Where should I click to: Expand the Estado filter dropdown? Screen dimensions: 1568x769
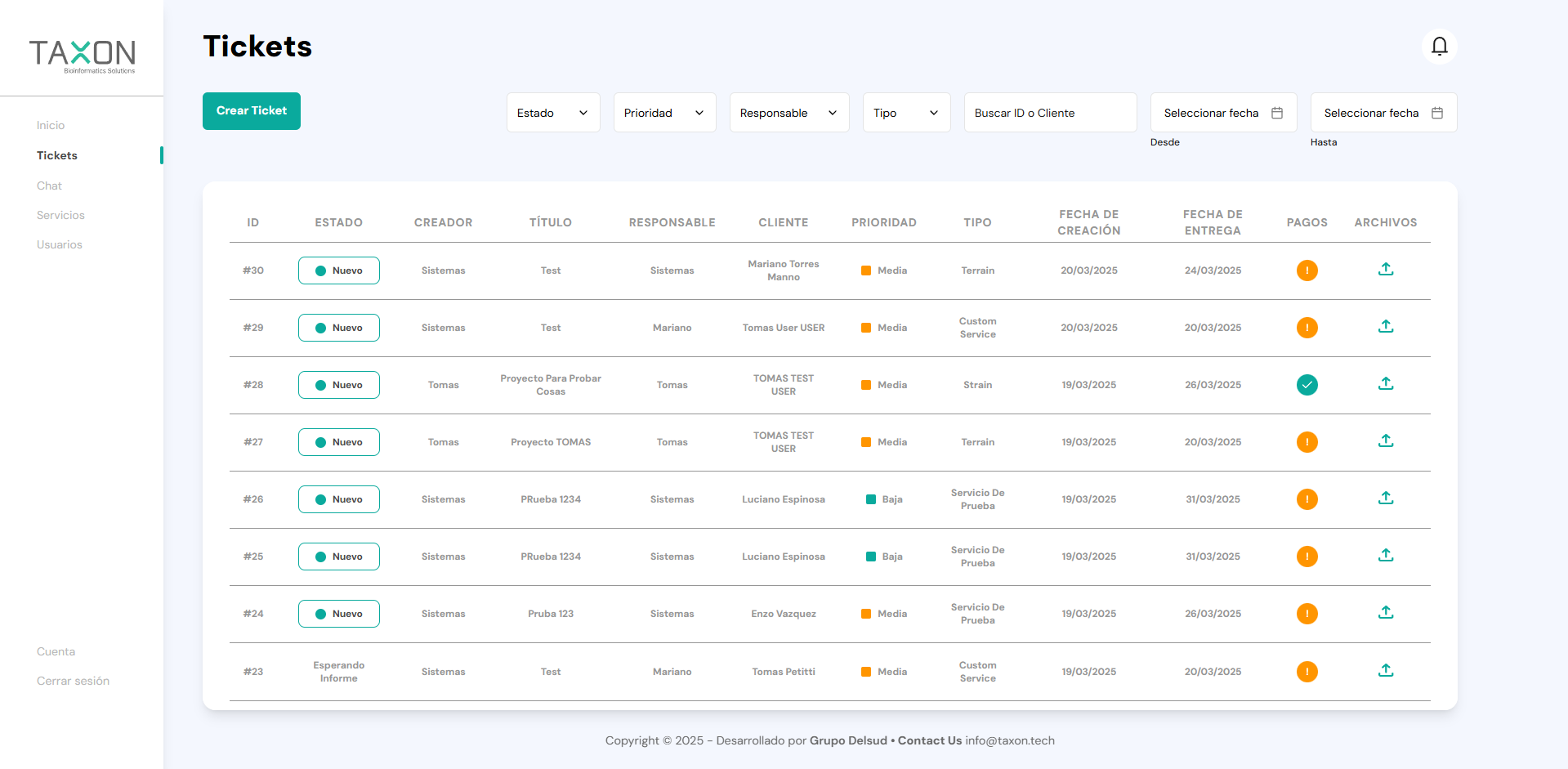pos(553,113)
